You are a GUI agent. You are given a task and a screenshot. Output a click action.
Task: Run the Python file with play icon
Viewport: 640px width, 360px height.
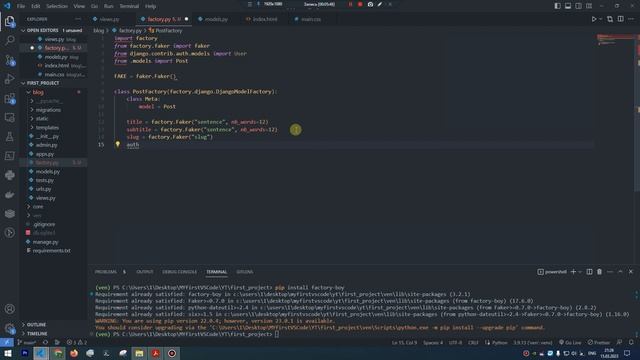(x=594, y=19)
